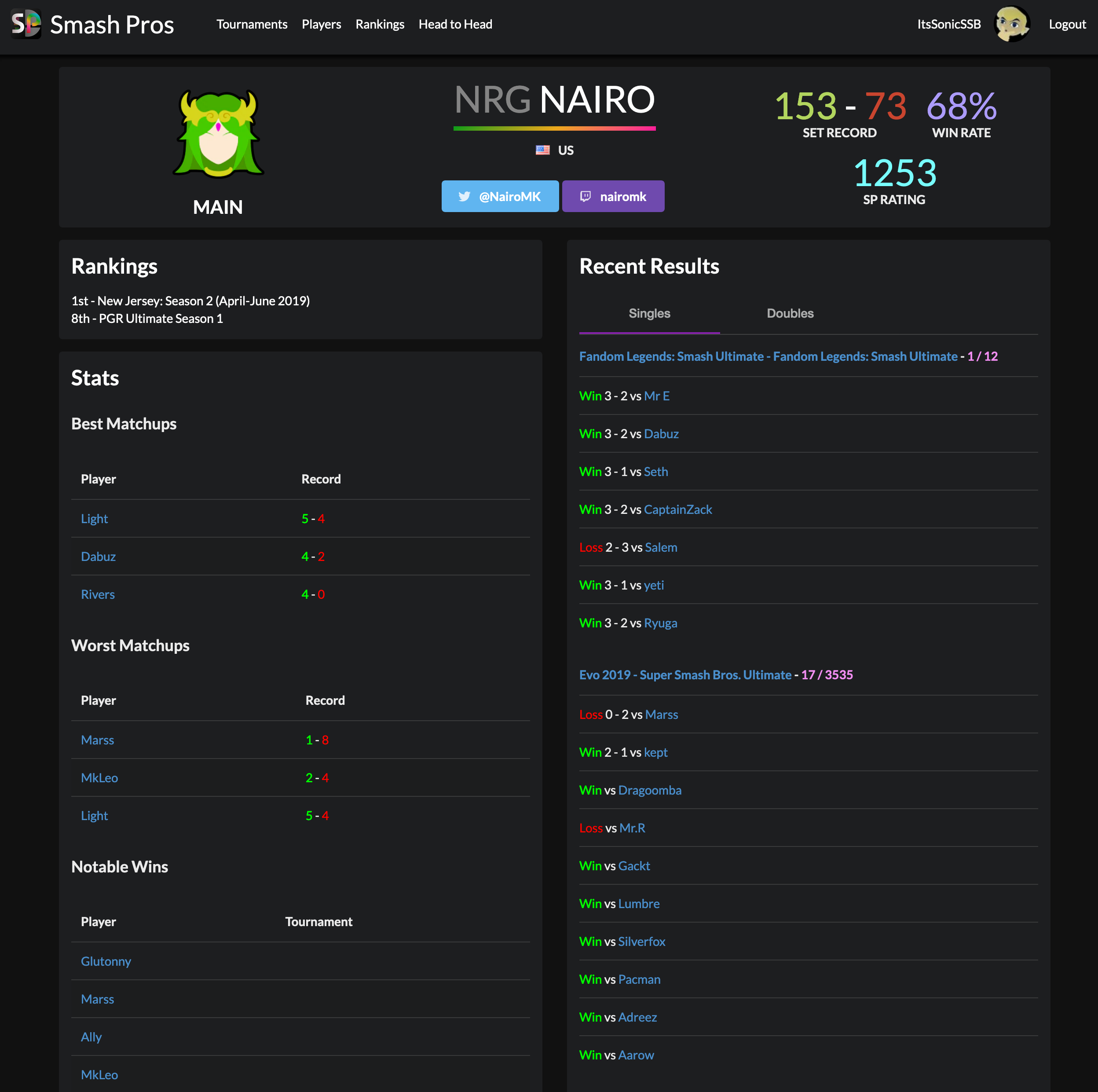Viewport: 1098px width, 1092px height.
Task: Open the Mr E opponent link
Action: point(657,396)
